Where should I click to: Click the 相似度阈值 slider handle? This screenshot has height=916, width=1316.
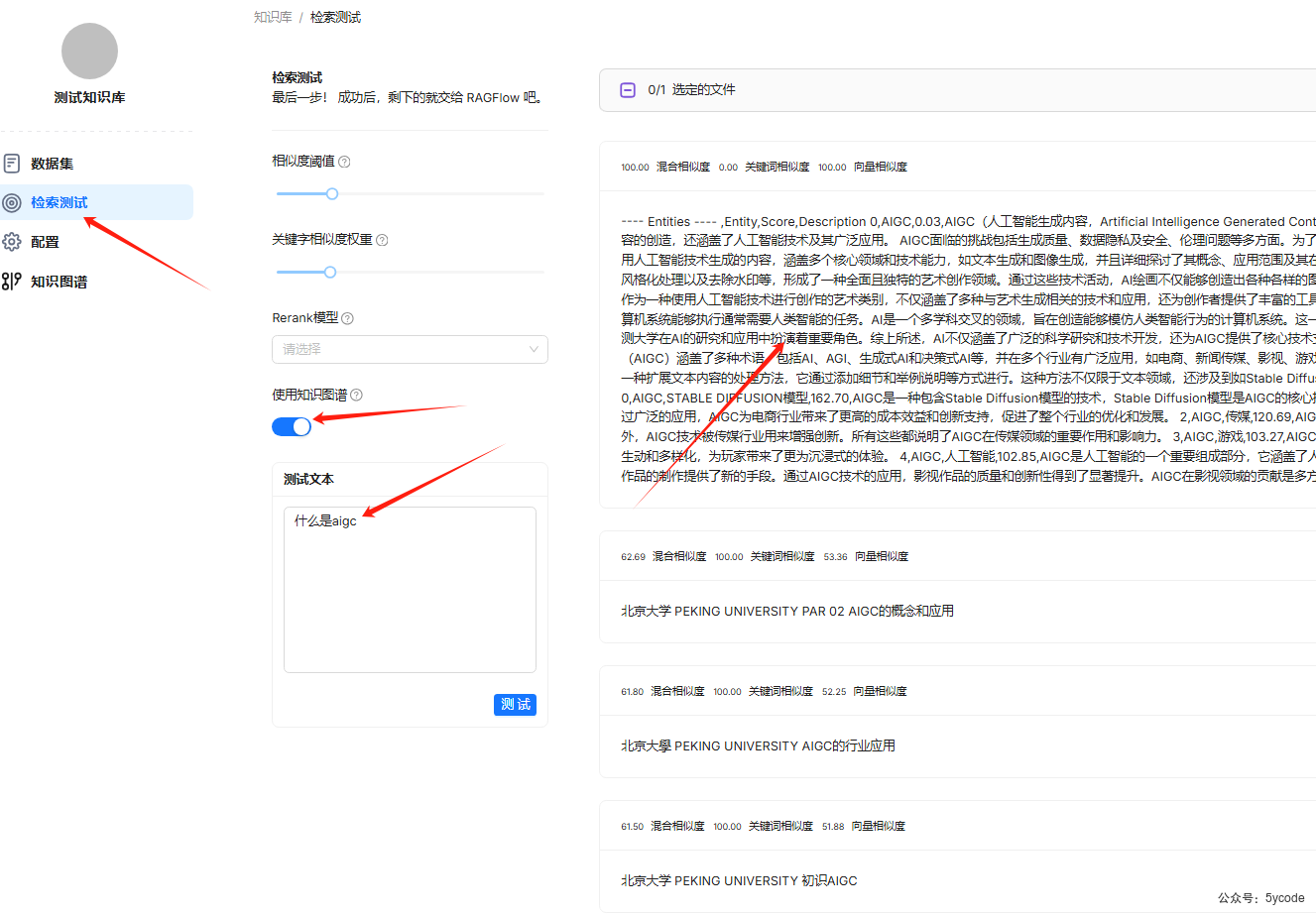[332, 193]
